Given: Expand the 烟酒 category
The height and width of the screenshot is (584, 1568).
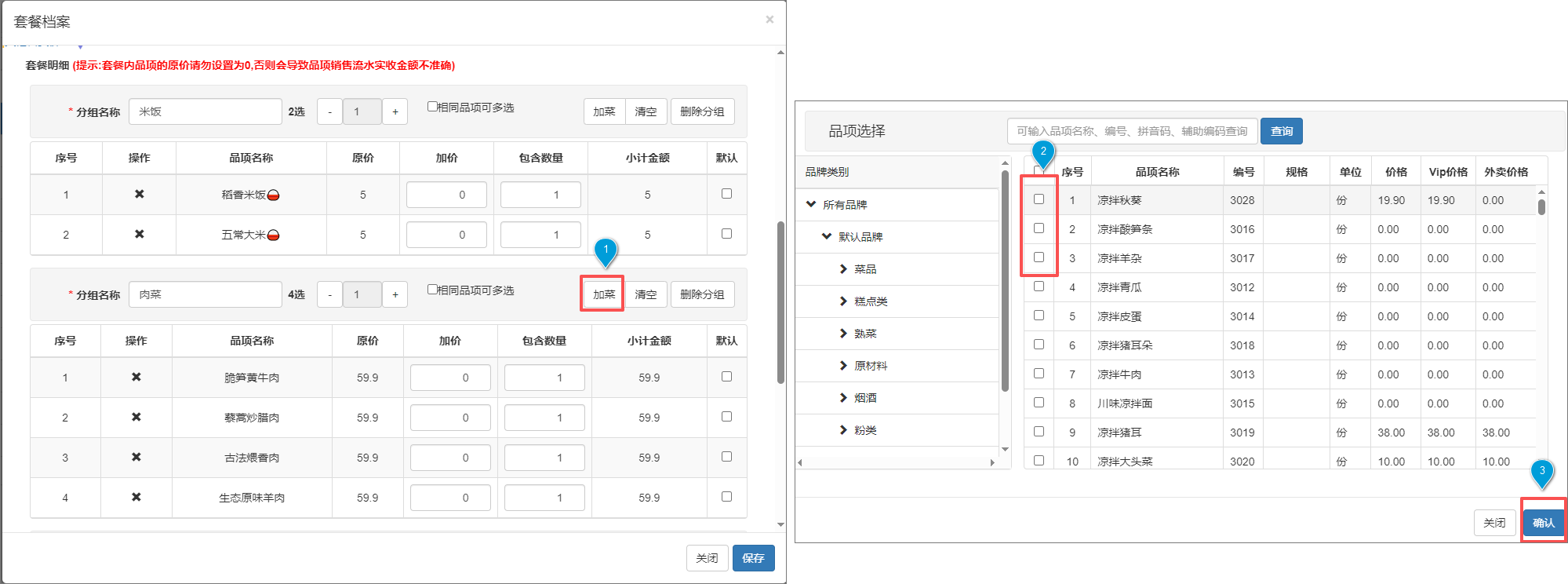Looking at the screenshot, I should click(x=843, y=398).
